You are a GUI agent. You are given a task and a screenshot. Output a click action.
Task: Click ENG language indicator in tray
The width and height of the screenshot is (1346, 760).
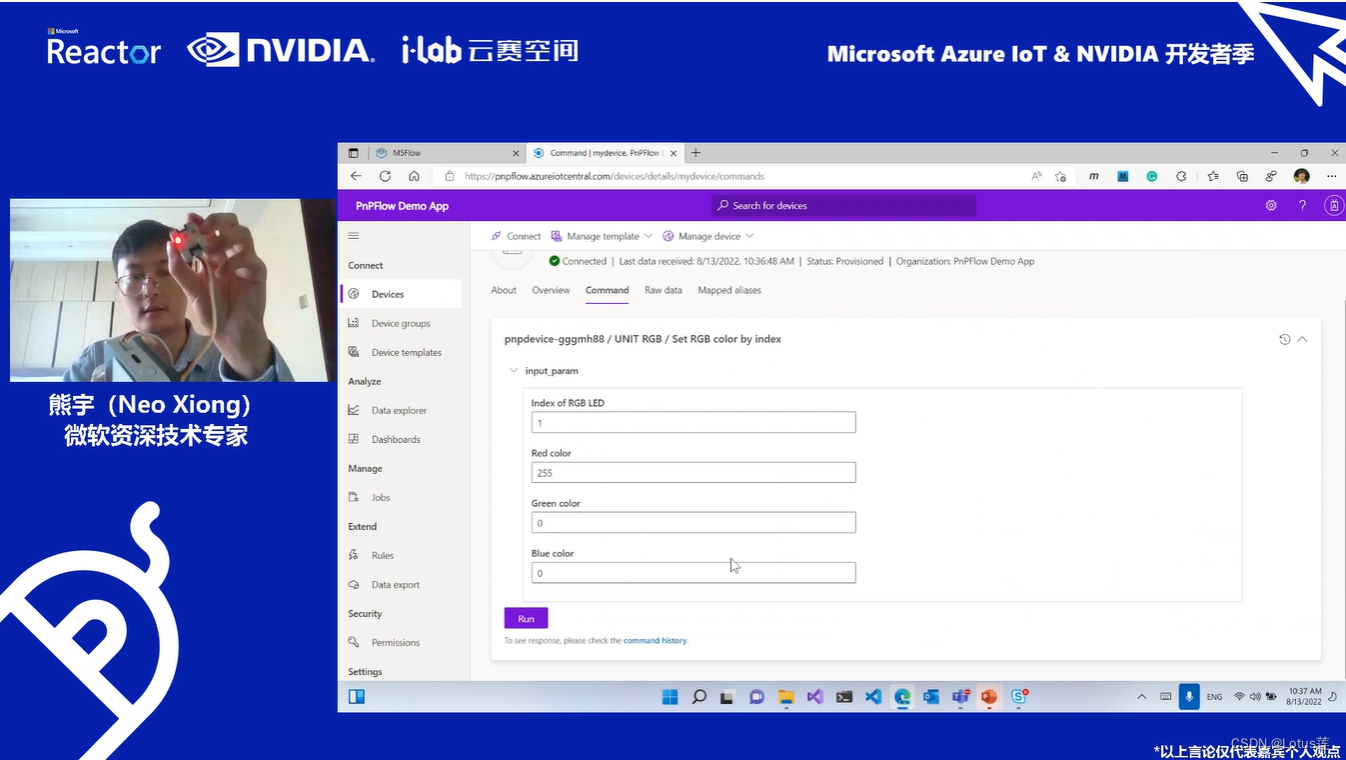coord(1214,697)
